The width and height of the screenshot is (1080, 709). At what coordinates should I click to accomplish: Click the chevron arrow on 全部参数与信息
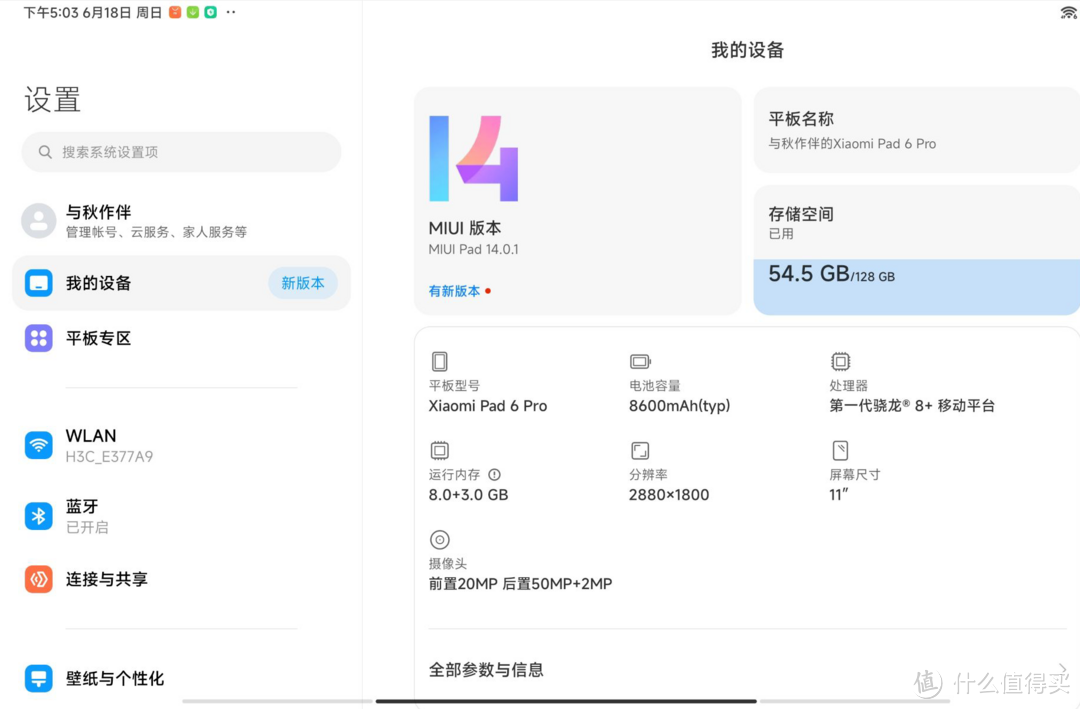[x=1063, y=668]
